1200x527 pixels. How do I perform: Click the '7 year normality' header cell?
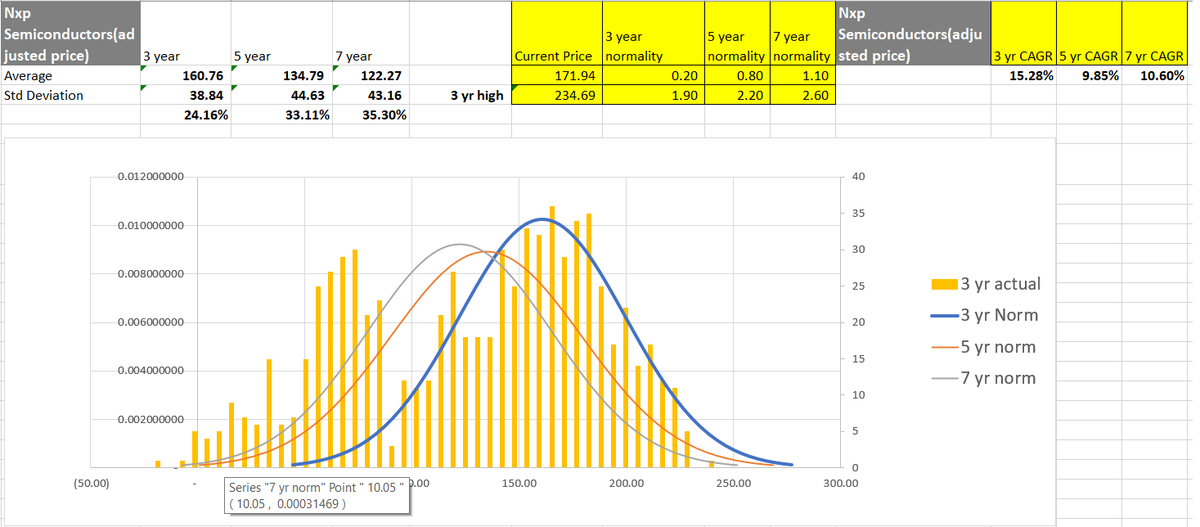(x=802, y=34)
